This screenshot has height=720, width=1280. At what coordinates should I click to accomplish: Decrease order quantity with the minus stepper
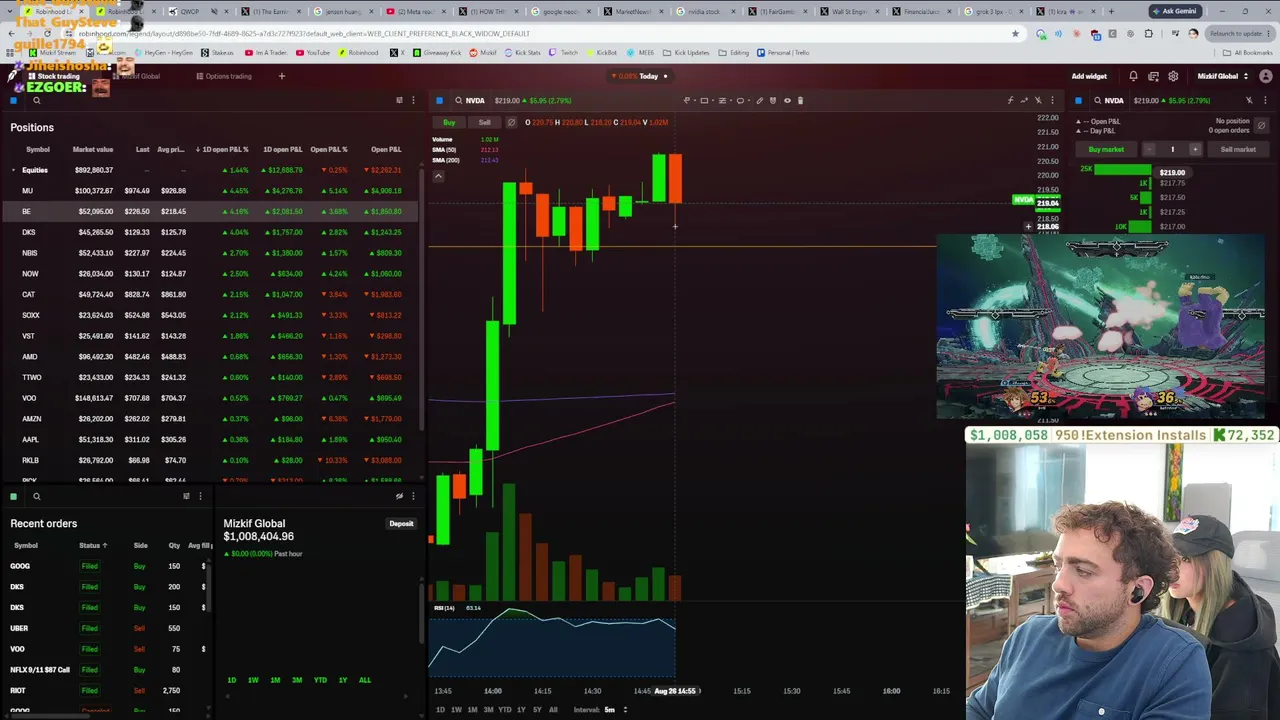pos(1150,149)
